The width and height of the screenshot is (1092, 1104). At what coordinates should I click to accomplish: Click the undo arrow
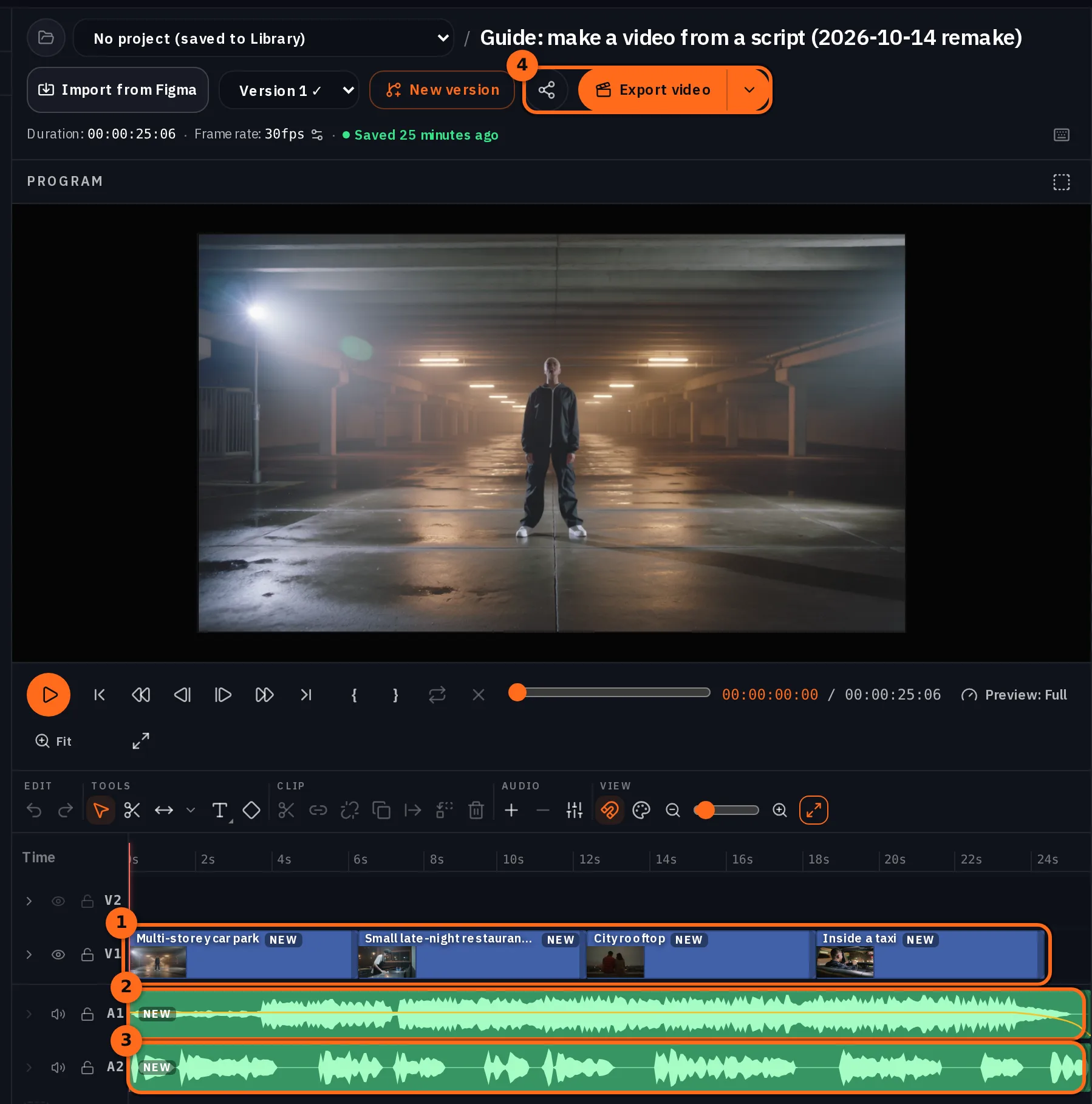coord(34,810)
